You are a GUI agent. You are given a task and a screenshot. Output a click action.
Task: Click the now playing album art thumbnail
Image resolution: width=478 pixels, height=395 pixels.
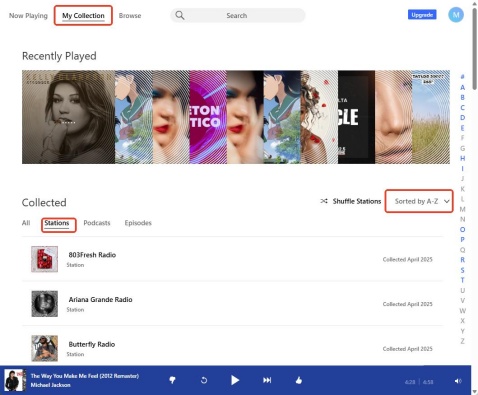[x=15, y=380]
